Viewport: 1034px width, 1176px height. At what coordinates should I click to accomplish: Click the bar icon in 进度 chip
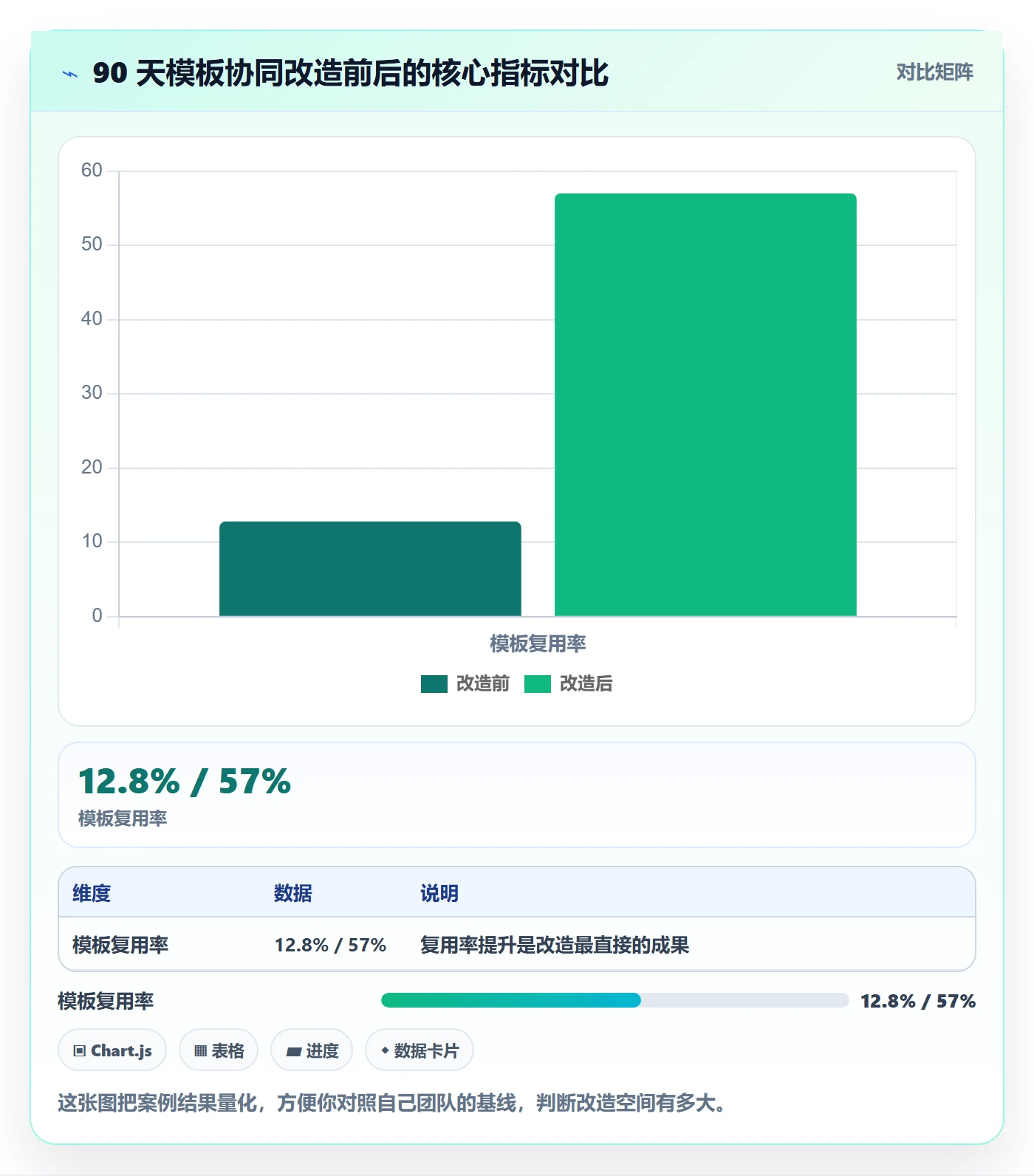(x=294, y=1052)
